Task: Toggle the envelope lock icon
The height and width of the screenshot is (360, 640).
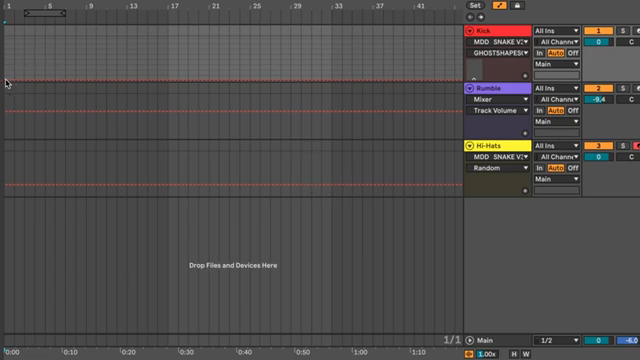Action: point(517,5)
